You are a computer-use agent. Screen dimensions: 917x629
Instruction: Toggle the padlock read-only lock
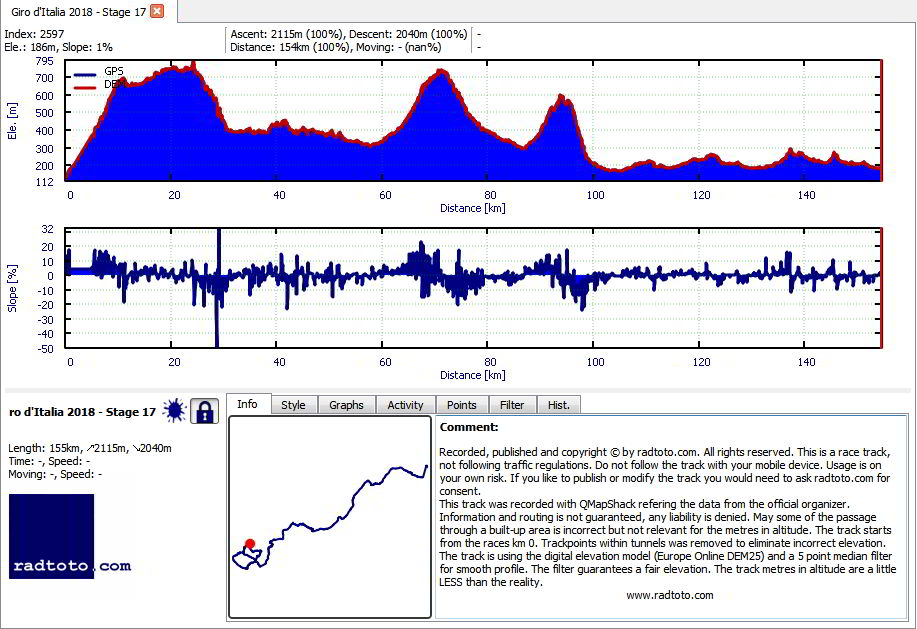(204, 411)
